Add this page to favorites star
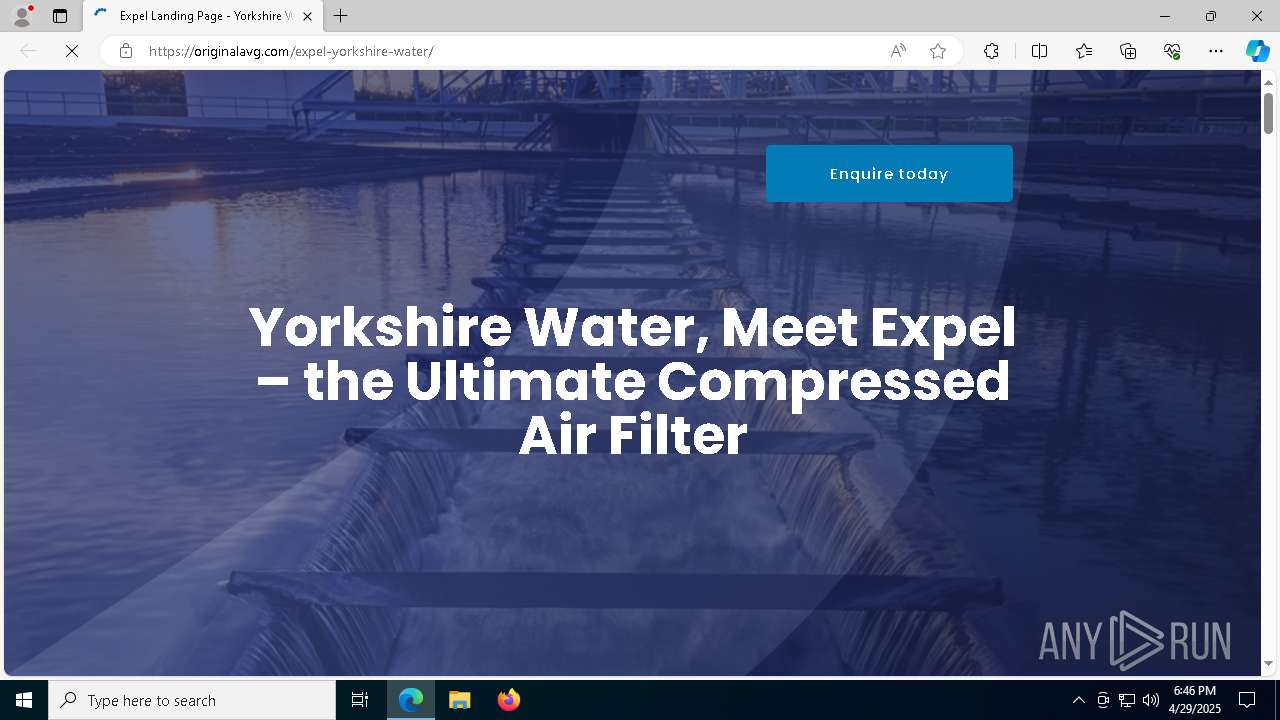Image resolution: width=1280 pixels, height=720 pixels. point(938,51)
